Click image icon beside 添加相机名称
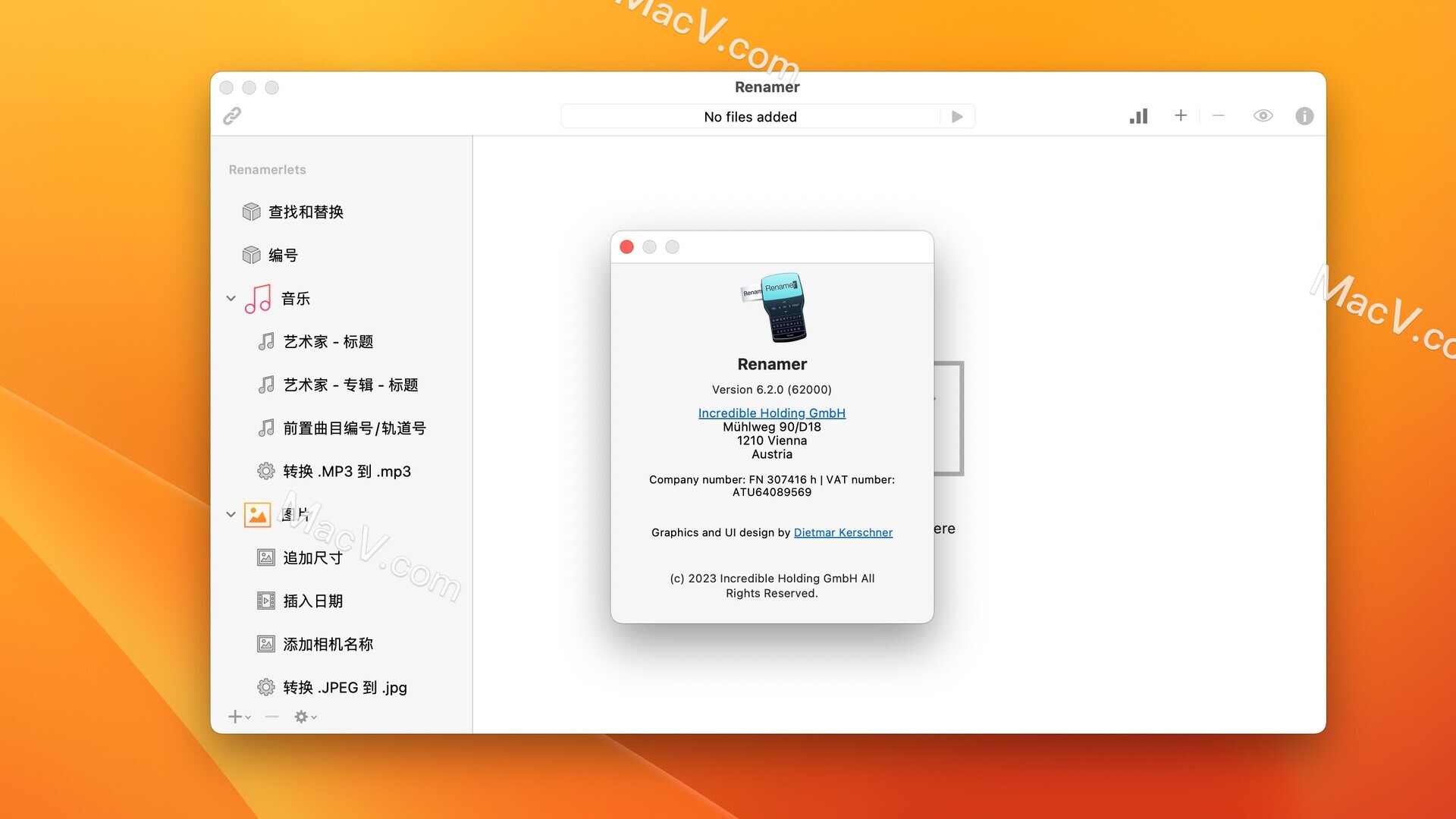The width and height of the screenshot is (1456, 819). 266,645
